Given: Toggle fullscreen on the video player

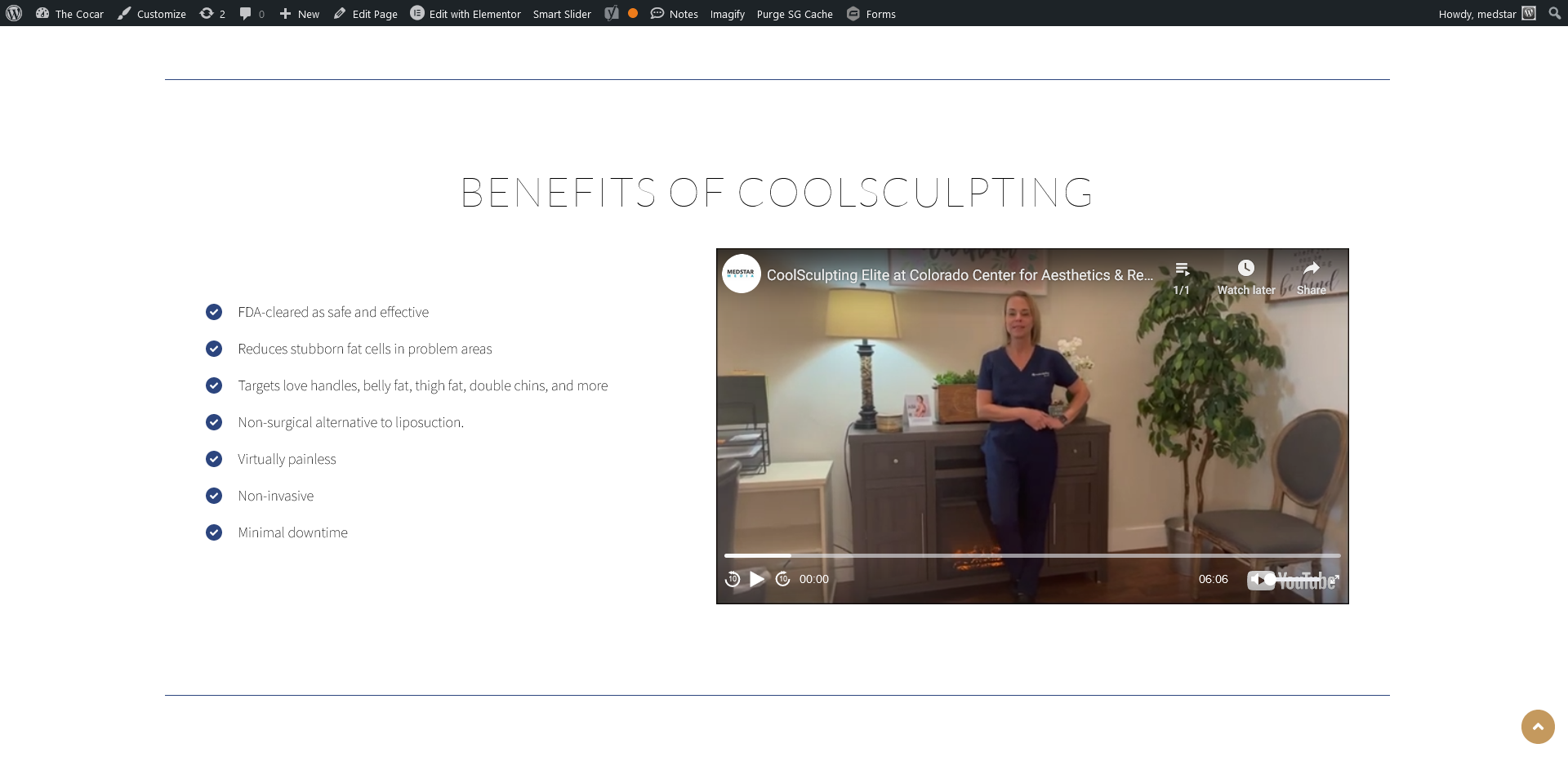Looking at the screenshot, I should pyautogui.click(x=1333, y=580).
